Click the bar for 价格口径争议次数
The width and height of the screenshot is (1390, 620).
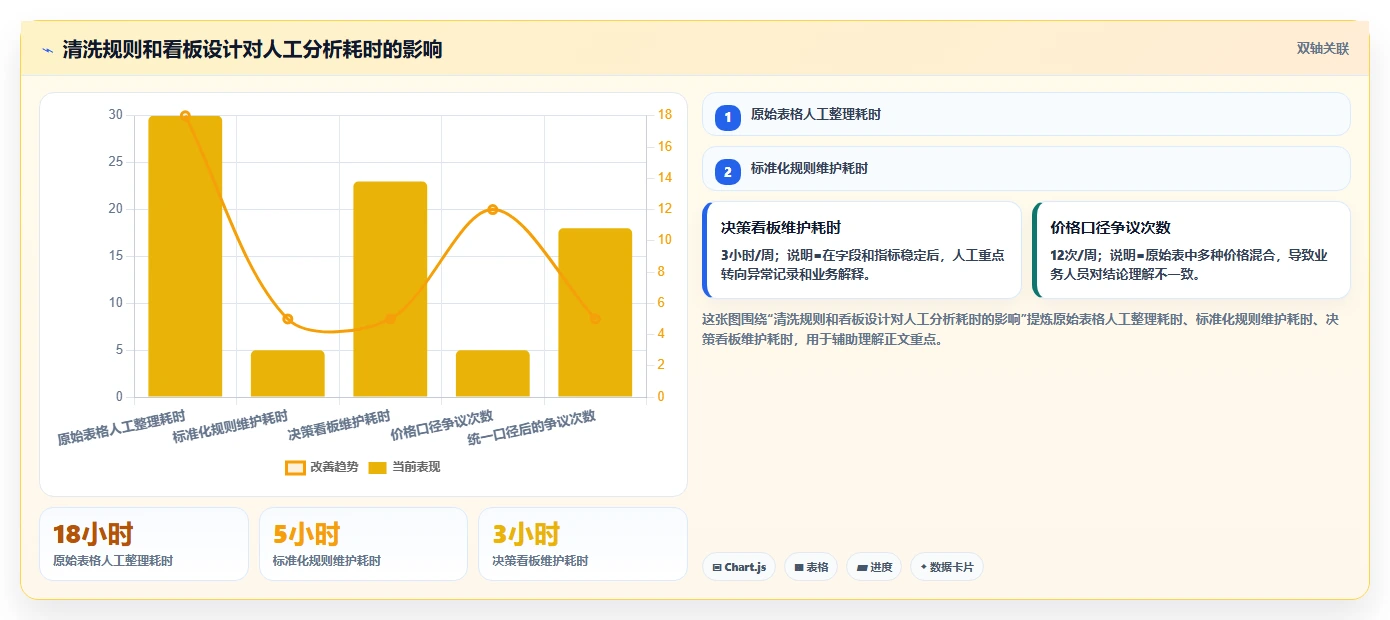[x=493, y=373]
